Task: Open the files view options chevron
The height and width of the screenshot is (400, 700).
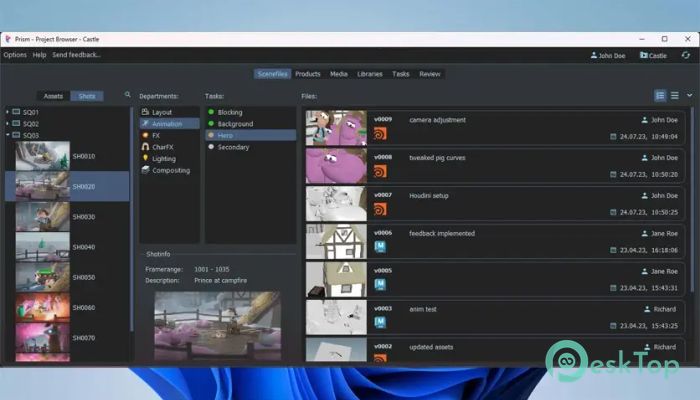Action: pos(689,96)
